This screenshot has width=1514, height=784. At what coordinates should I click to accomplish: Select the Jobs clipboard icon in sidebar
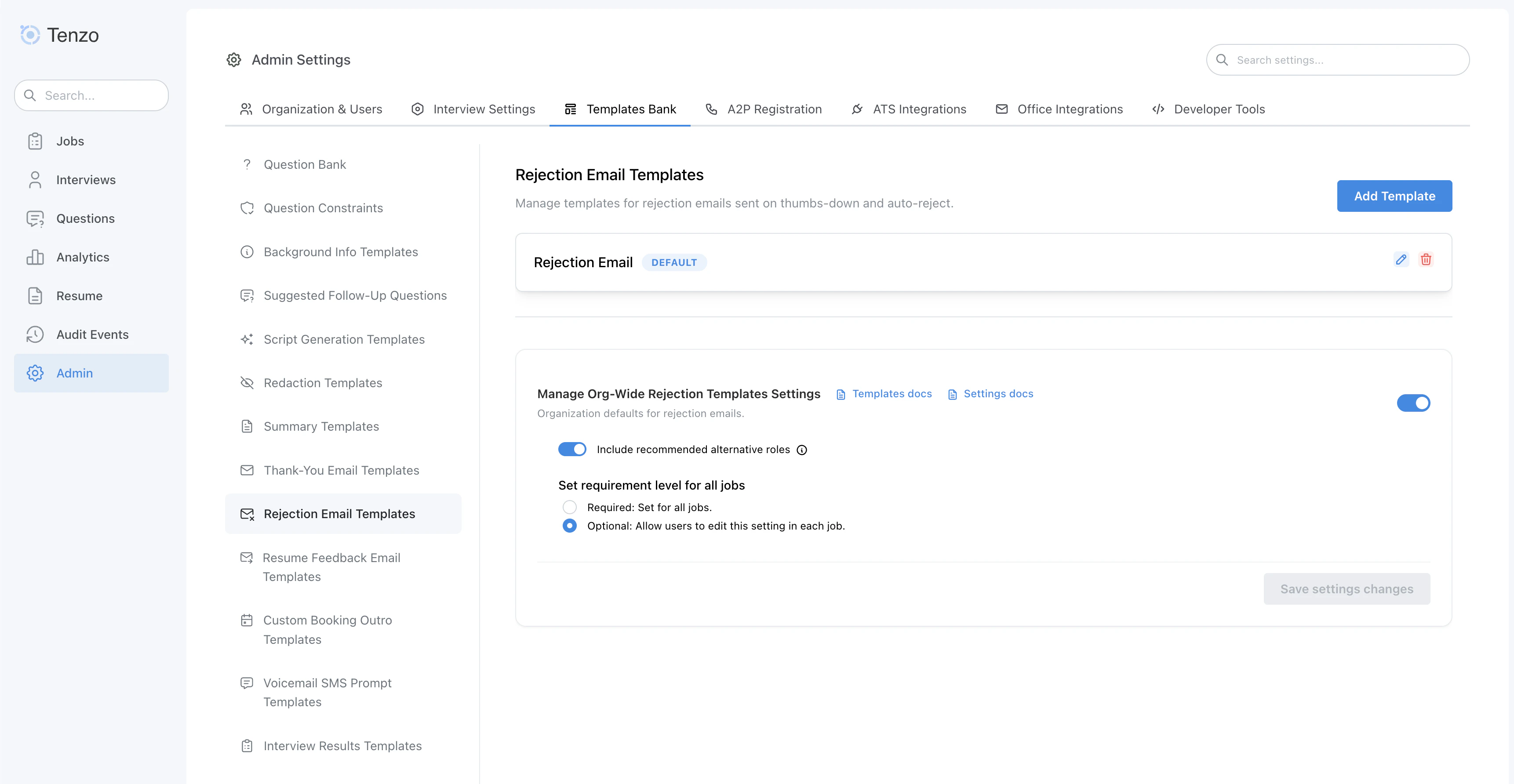[35, 141]
